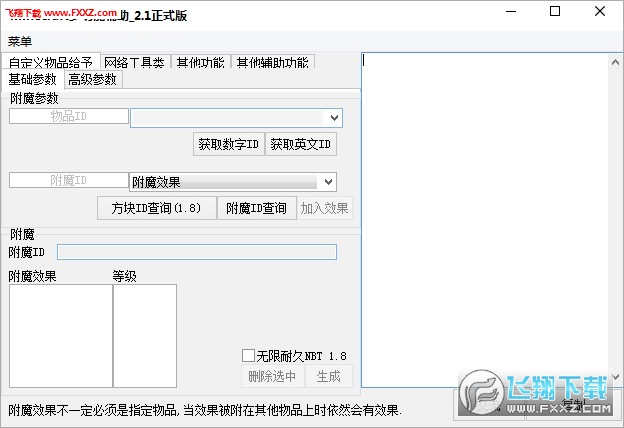The image size is (624, 428).
Task: Switch to the 网络工具类 tab
Action: tap(135, 62)
